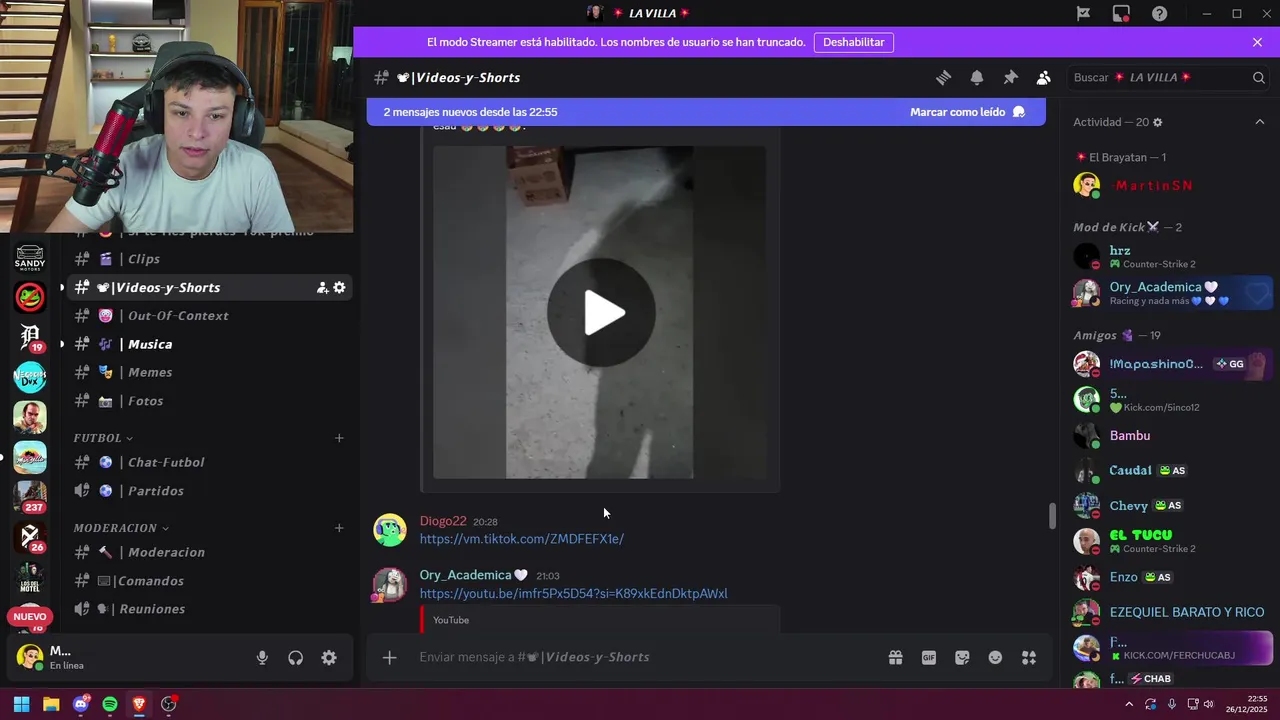The image size is (1280, 720).
Task: Open OBS Studio from the taskbar
Action: pyautogui.click(x=168, y=704)
